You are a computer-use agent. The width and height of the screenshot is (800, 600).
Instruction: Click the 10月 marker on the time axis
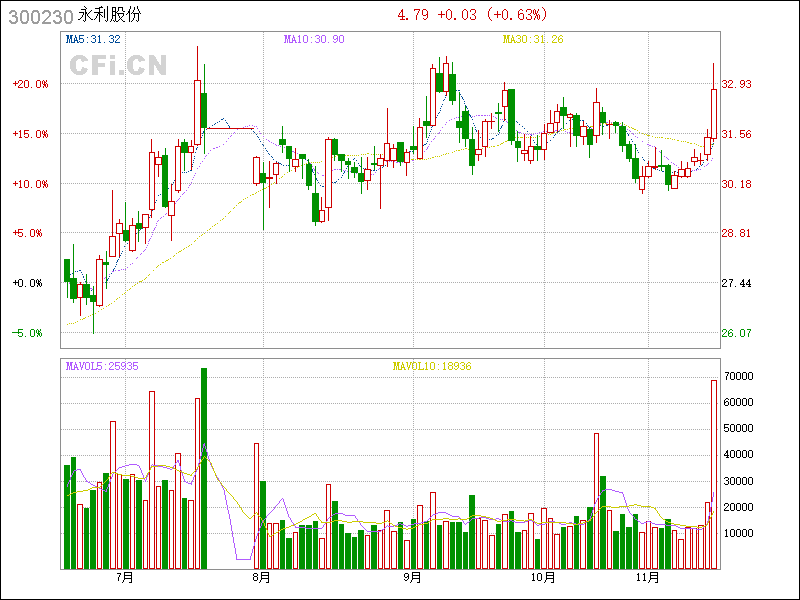[543, 578]
